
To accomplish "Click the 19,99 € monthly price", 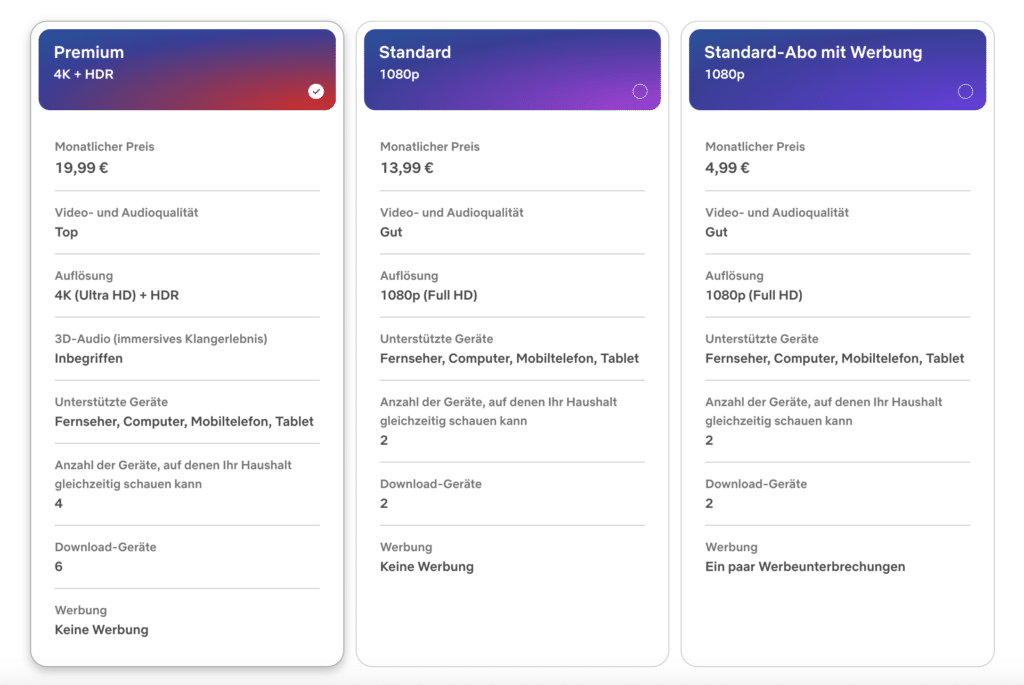I will coord(81,167).
